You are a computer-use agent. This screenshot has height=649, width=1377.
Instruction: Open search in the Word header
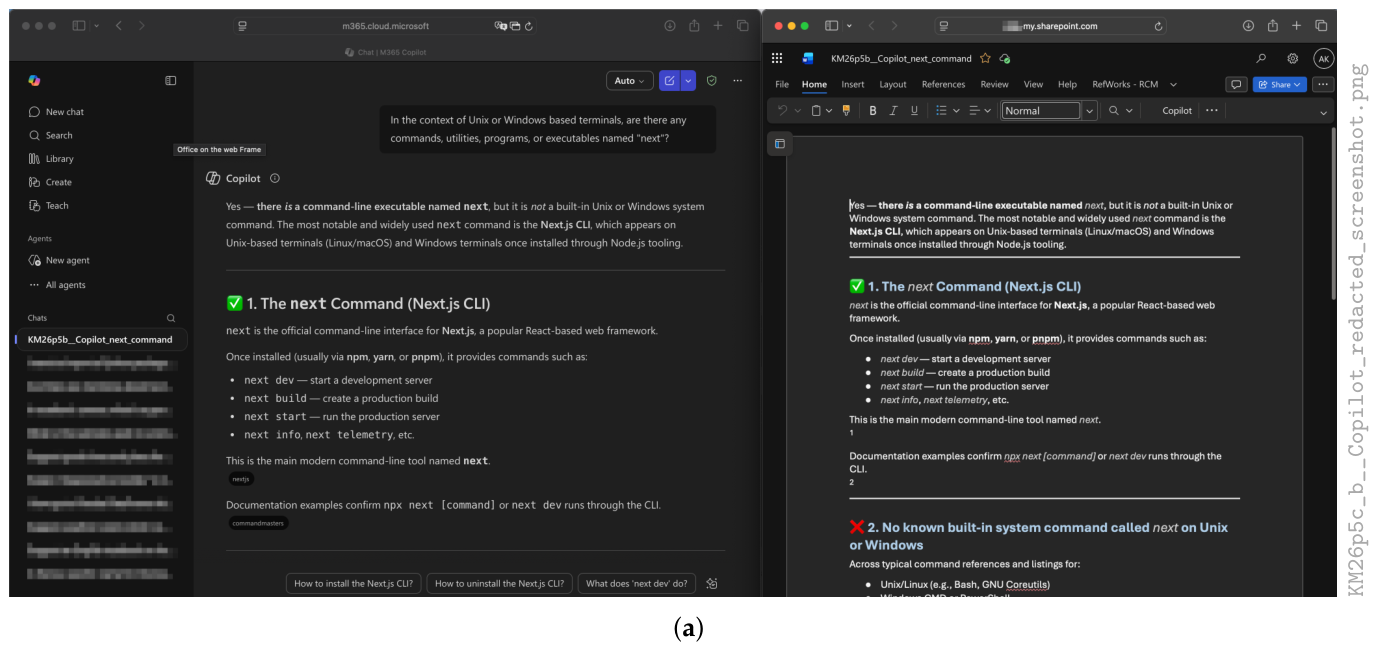[x=1262, y=58]
